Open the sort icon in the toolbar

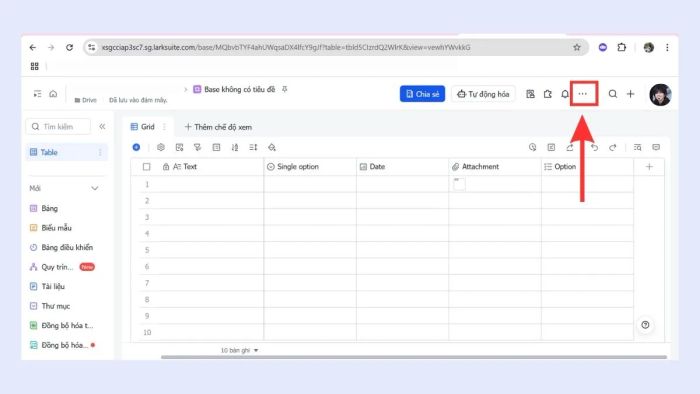(235, 147)
